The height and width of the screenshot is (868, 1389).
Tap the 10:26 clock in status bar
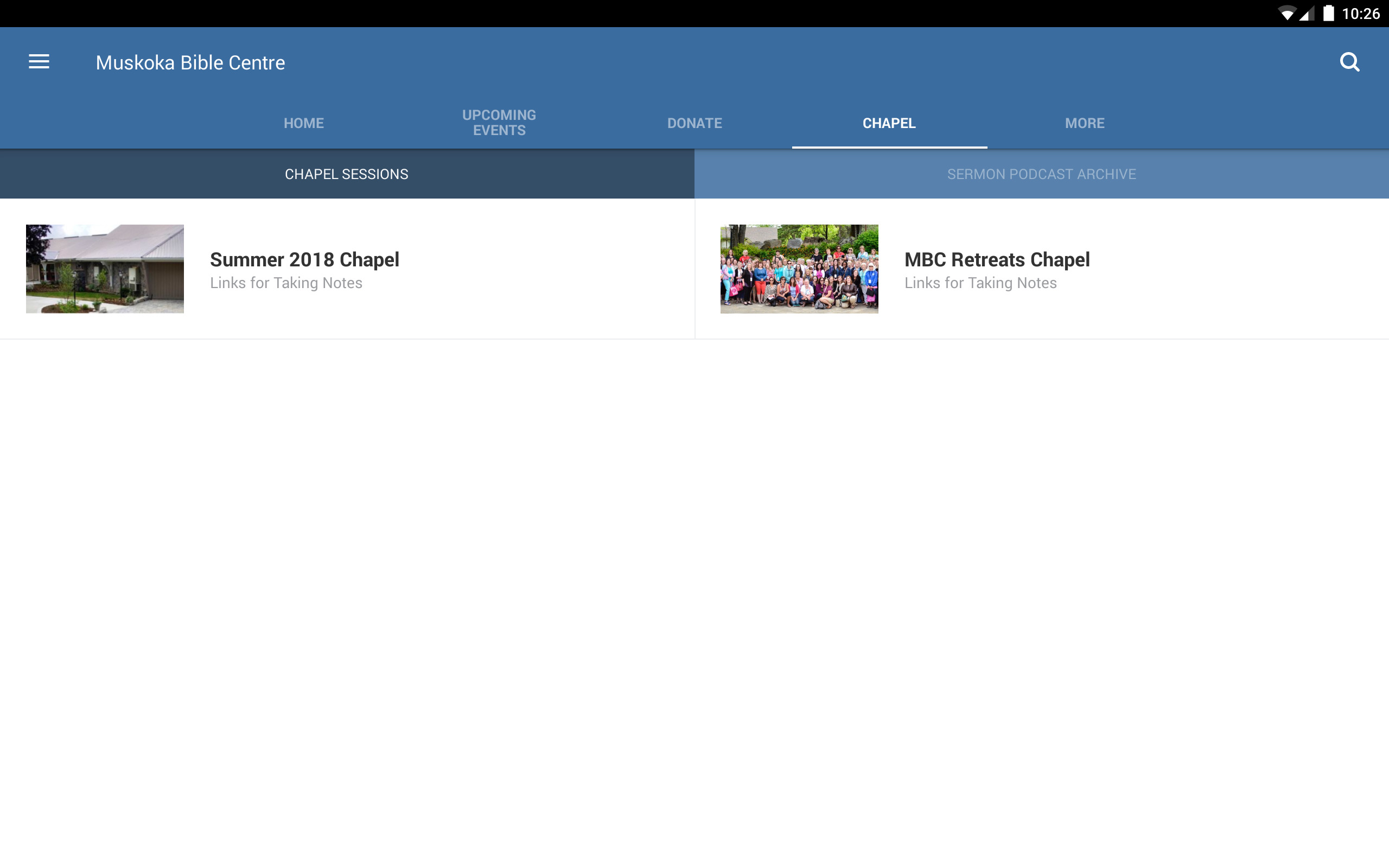coord(1360,14)
